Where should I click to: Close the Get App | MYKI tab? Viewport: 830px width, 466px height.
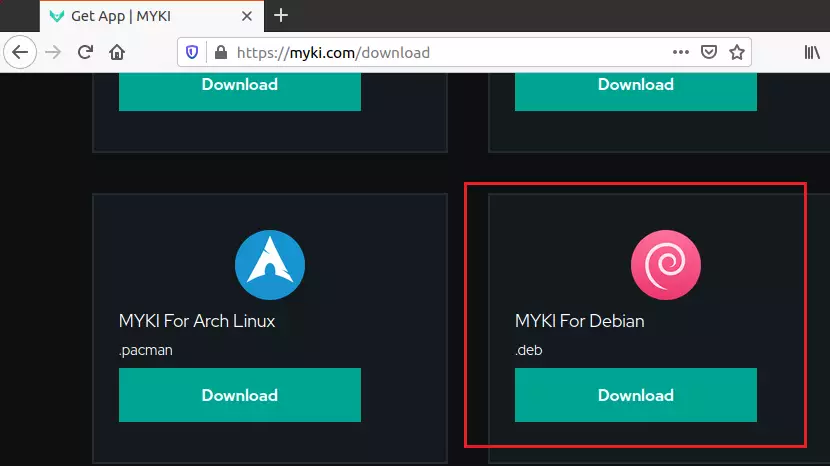[247, 16]
